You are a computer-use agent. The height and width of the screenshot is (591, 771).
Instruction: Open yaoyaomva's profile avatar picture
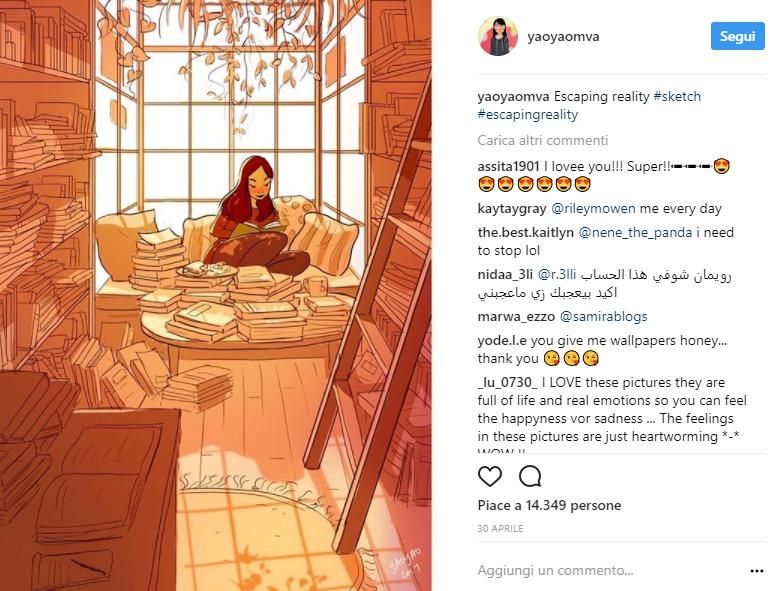[498, 36]
